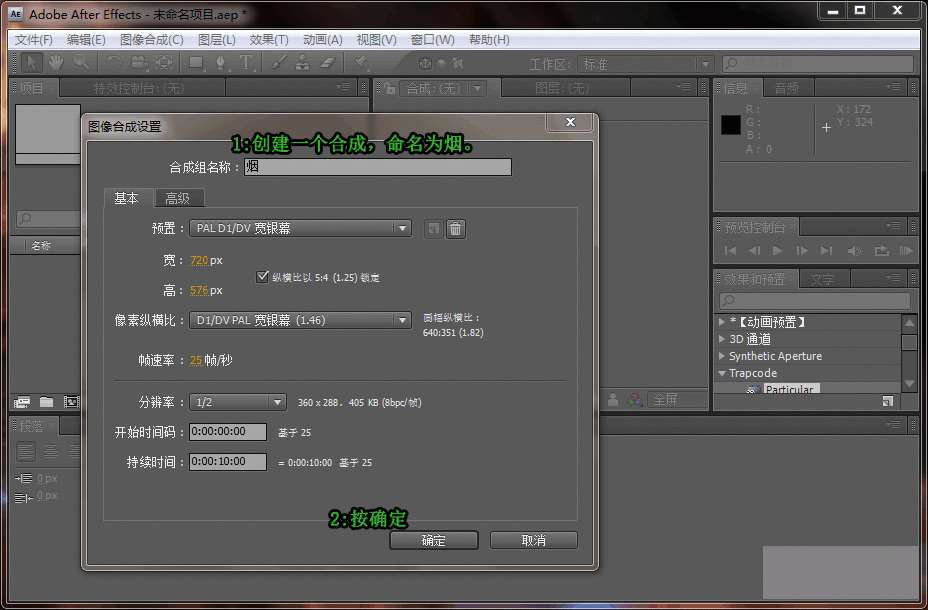Select the Rotation tool
The width and height of the screenshot is (928, 610).
click(x=114, y=63)
